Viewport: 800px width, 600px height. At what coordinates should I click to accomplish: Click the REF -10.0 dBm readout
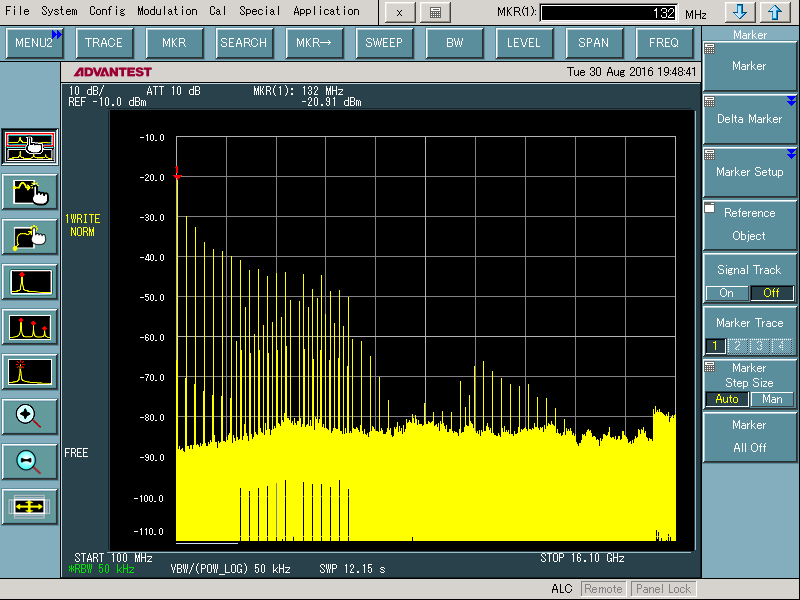[x=107, y=102]
